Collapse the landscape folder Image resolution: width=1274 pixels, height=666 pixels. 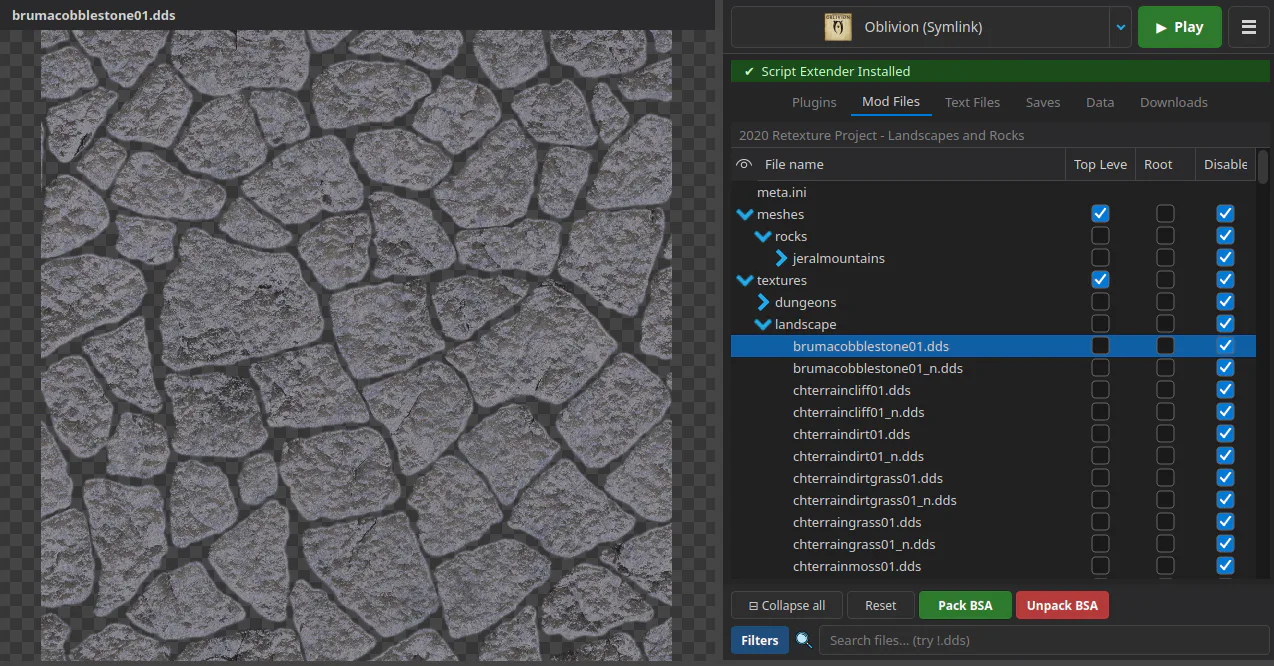(x=762, y=324)
